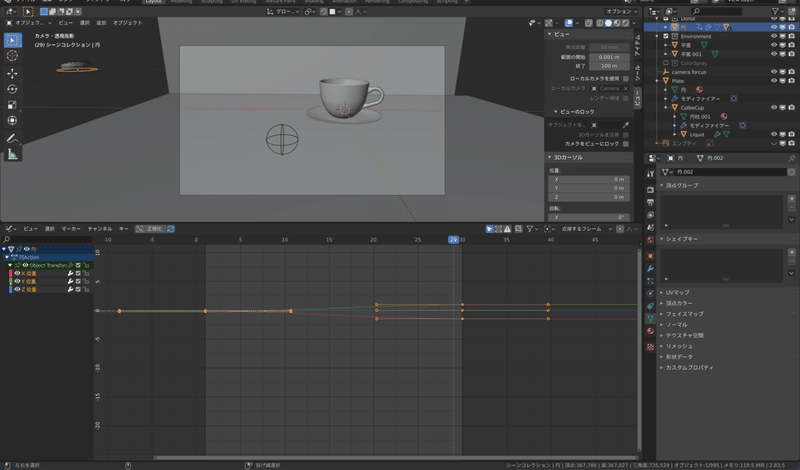Select the 3D Cursor tool
This screenshot has width=800, height=470.
(x=12, y=56)
